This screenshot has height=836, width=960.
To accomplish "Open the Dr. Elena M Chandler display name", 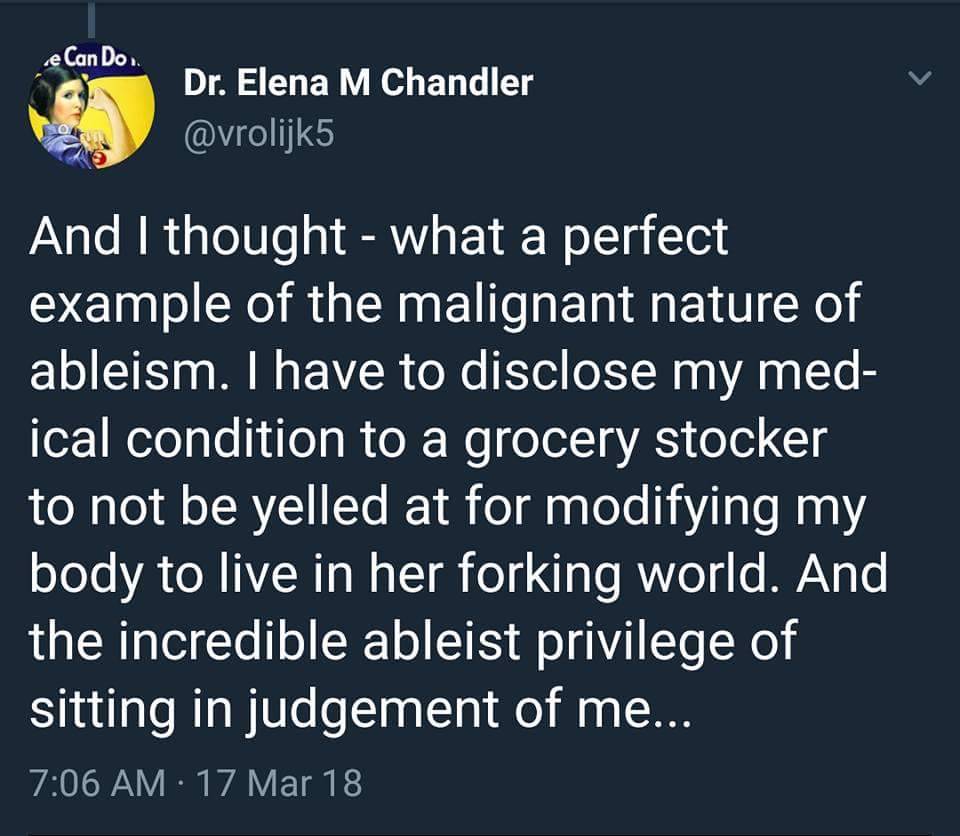I will coord(358,83).
